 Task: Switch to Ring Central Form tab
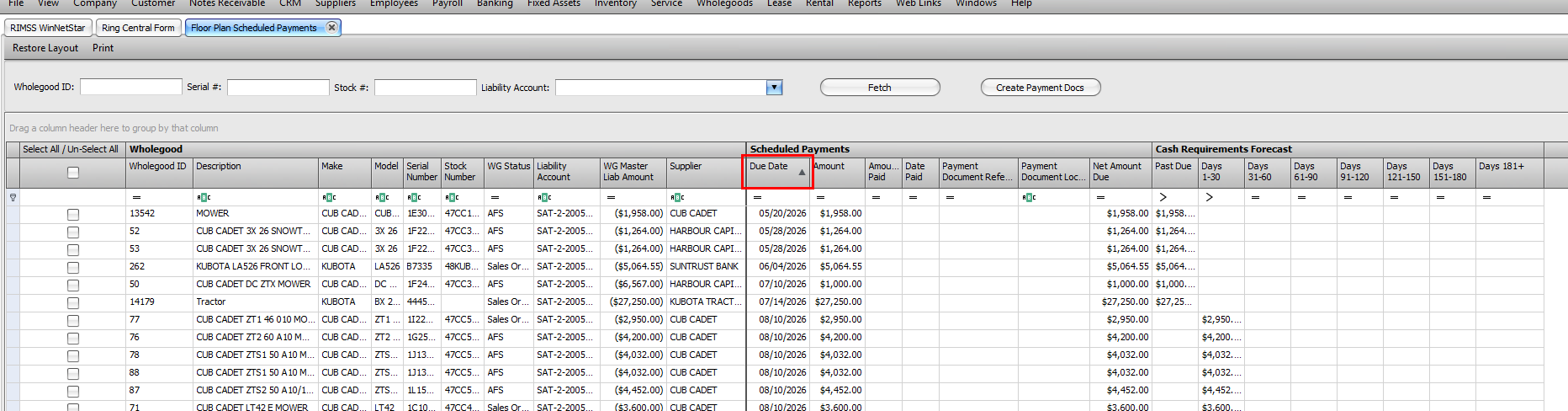click(138, 28)
